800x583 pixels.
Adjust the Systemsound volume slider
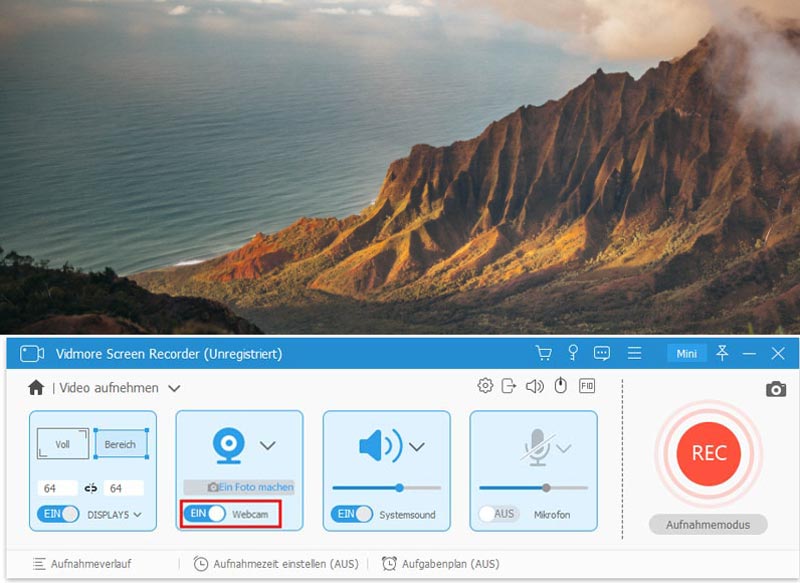coord(399,488)
